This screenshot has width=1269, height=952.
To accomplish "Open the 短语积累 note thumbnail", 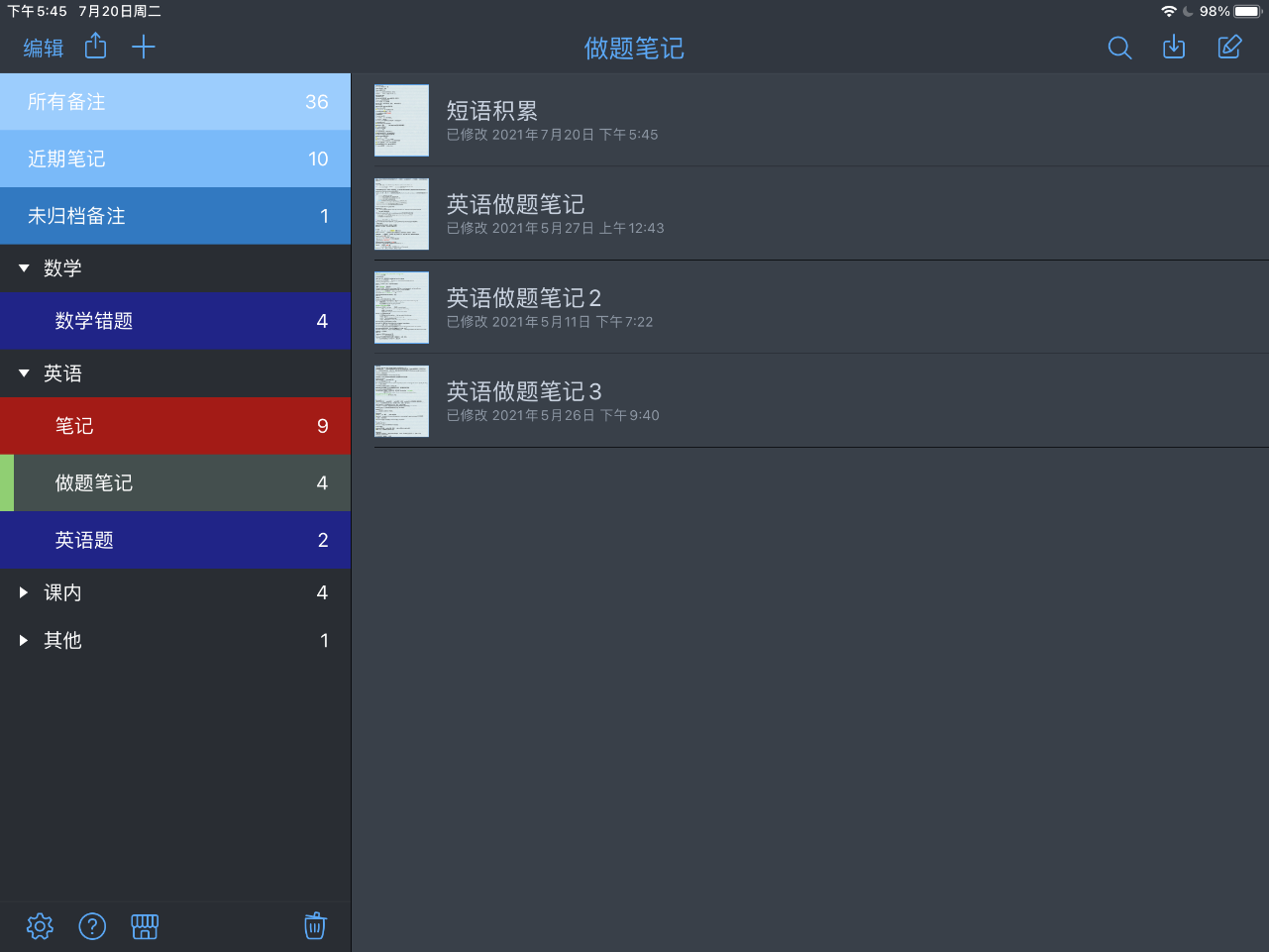I will tap(401, 120).
